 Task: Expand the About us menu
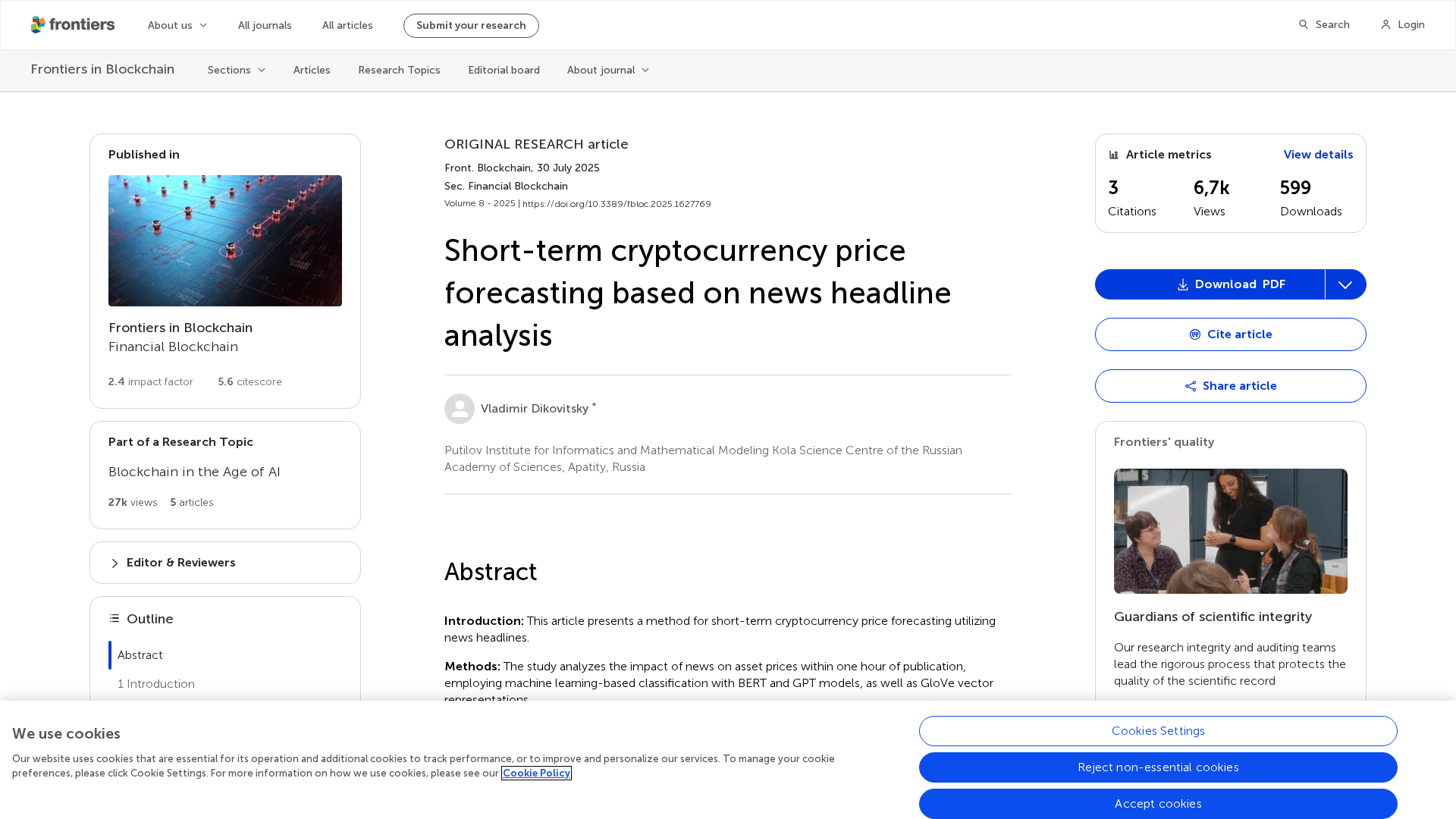pos(177,26)
